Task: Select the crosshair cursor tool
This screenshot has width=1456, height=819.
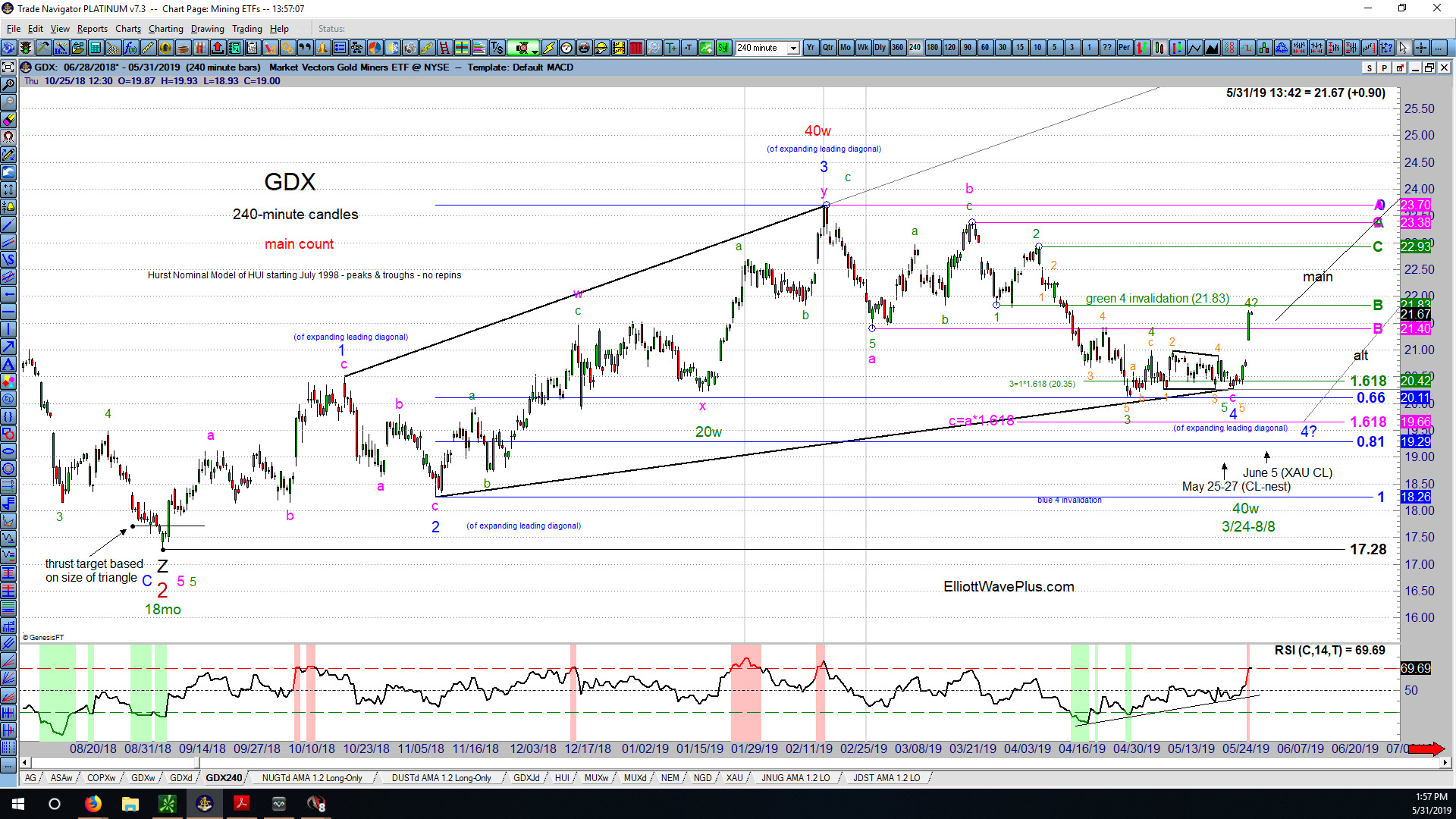Action: point(1420,48)
